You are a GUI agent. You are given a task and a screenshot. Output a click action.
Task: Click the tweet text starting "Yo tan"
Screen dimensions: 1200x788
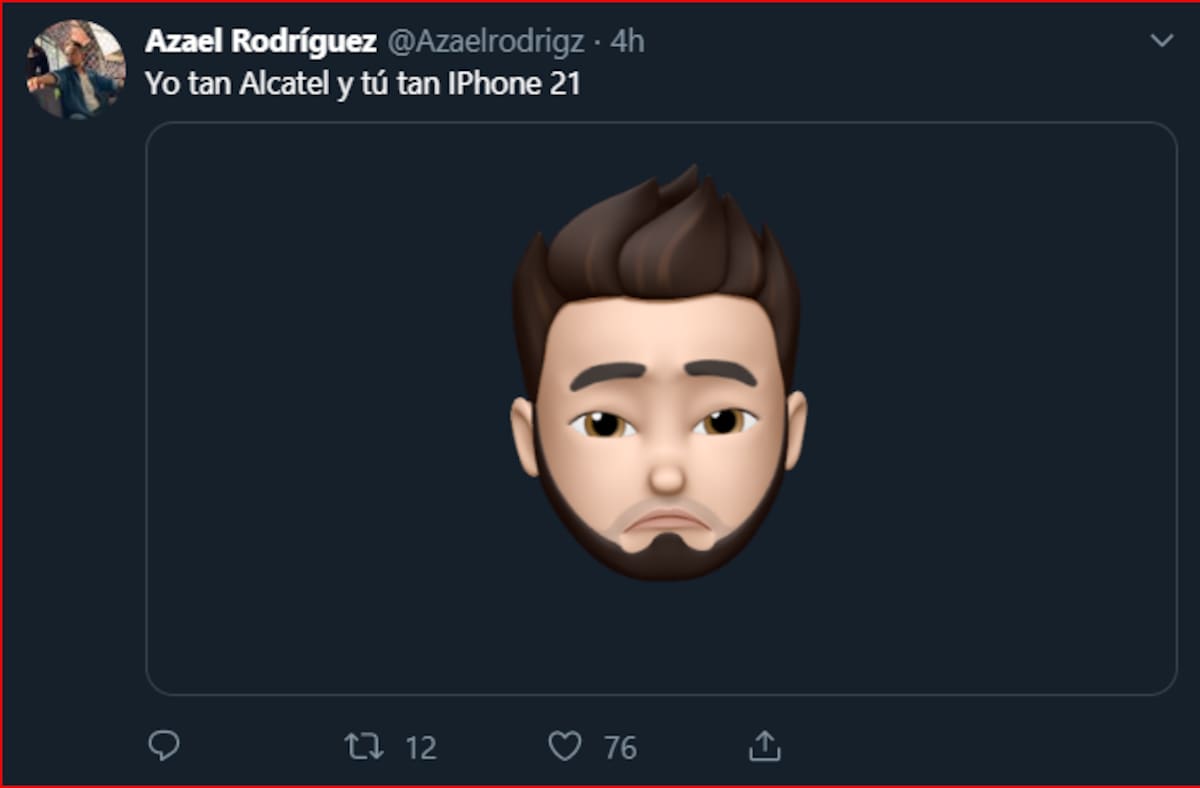click(x=362, y=83)
